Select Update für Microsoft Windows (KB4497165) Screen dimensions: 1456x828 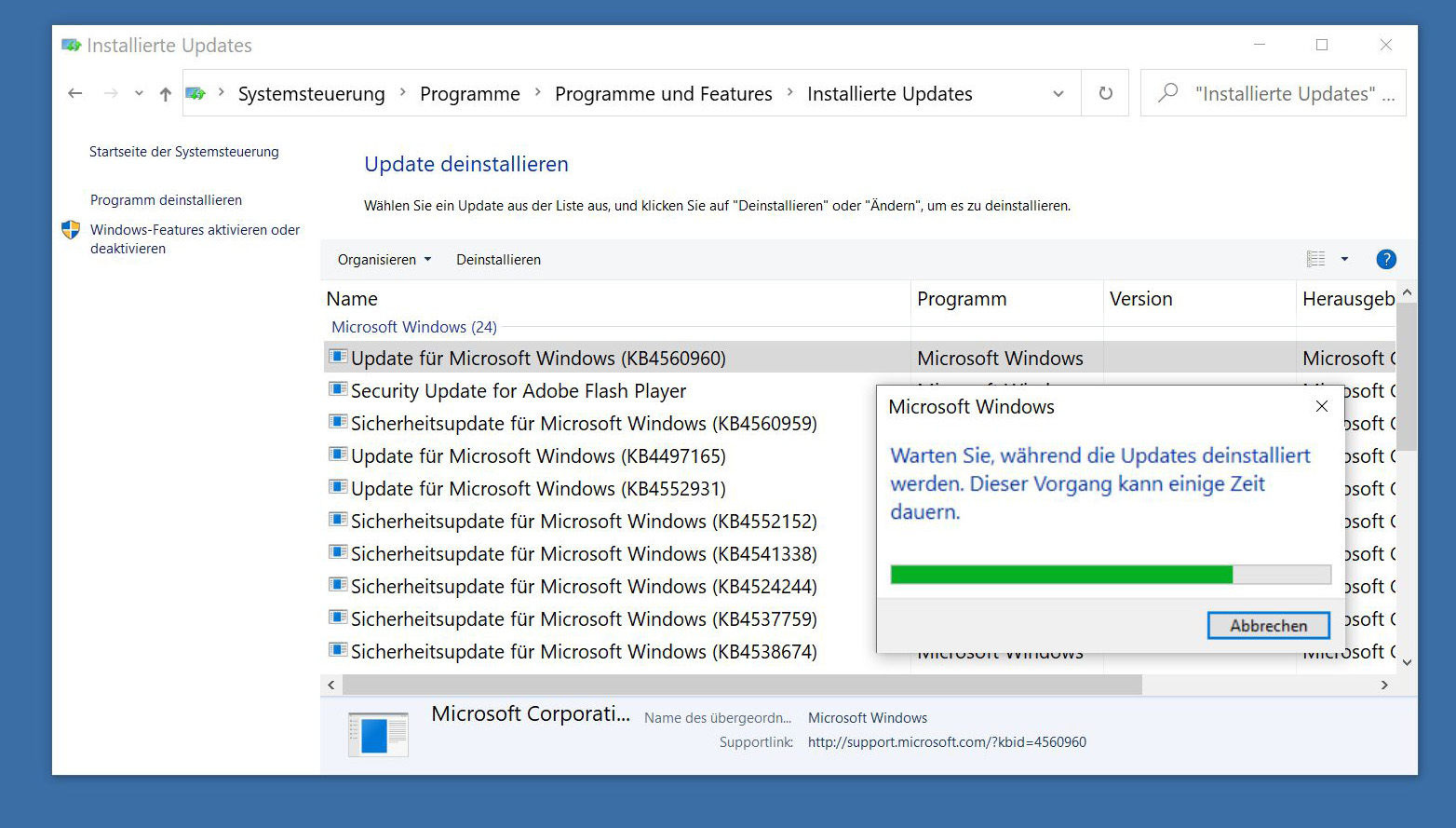pyautogui.click(x=538, y=456)
